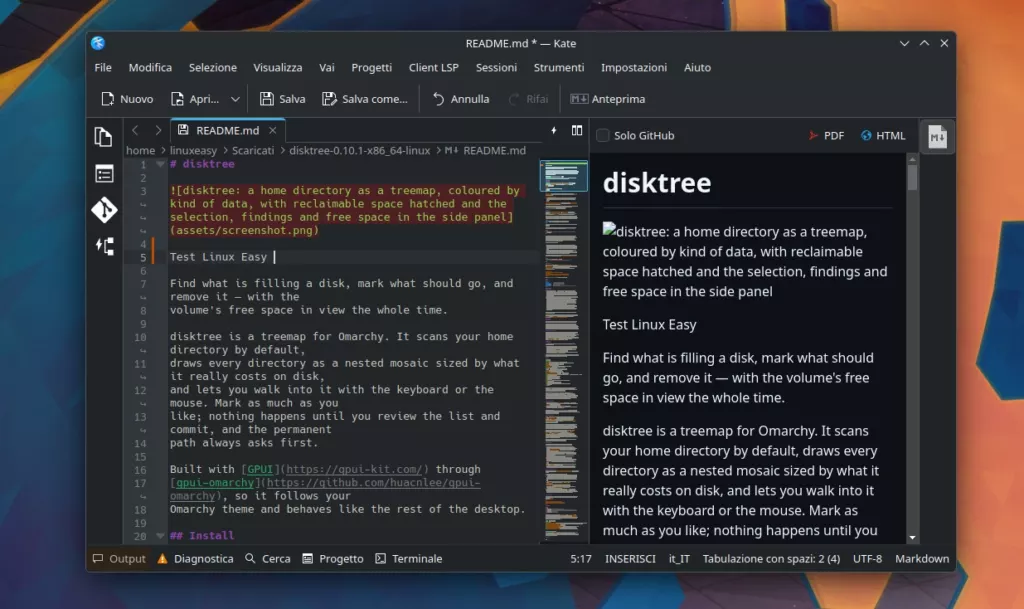Viewport: 1024px width, 609px height.
Task: Expand the Apri recent files dropdown arrow
Action: [235, 99]
